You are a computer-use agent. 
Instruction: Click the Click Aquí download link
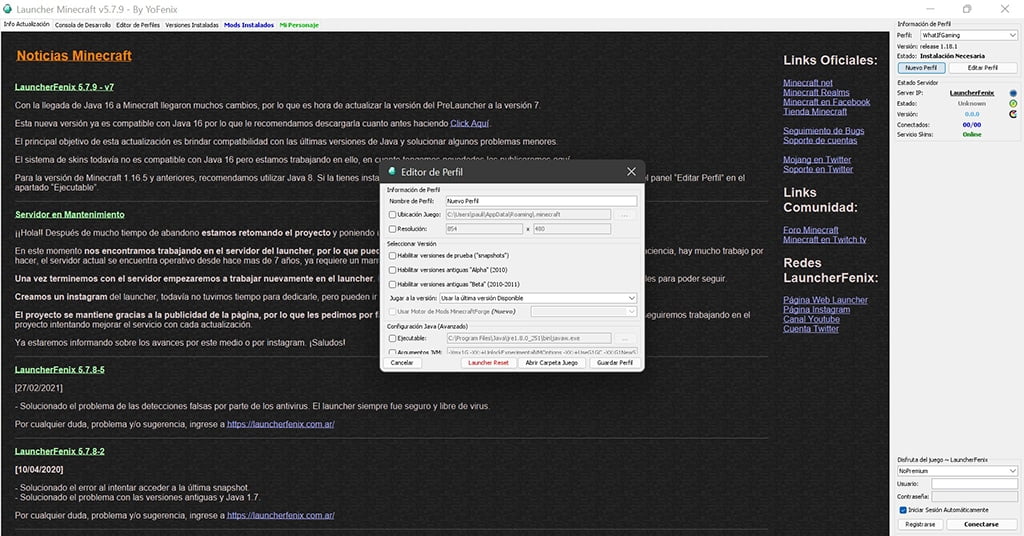469,123
